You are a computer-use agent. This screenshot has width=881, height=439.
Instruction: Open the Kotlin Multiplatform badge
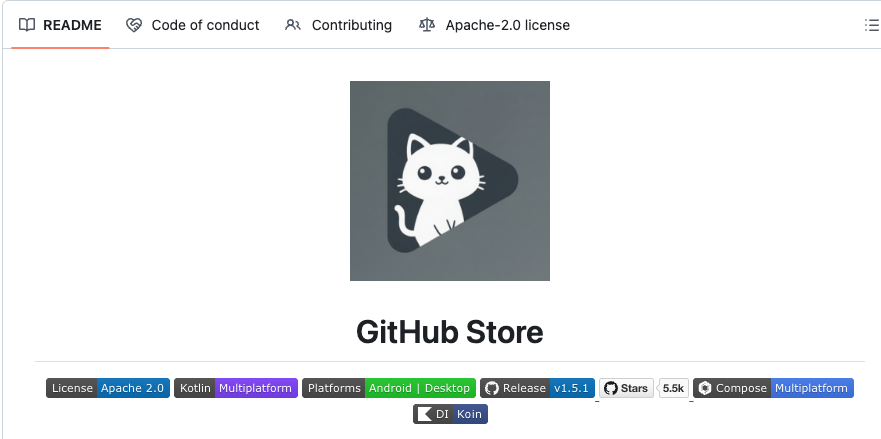coord(236,388)
